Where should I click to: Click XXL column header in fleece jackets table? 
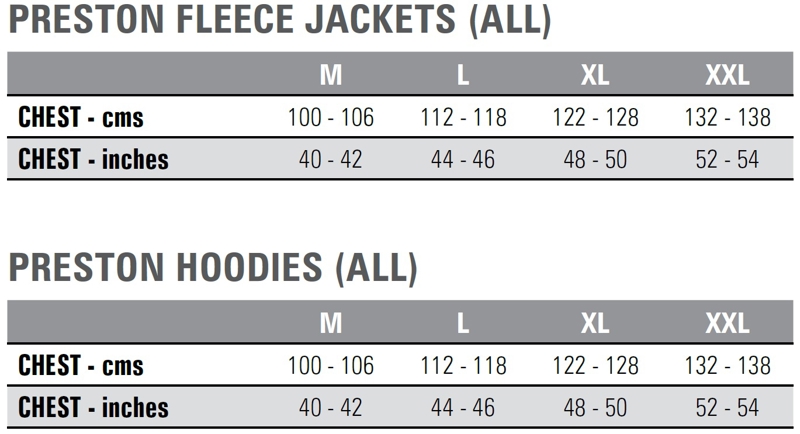[x=727, y=76]
